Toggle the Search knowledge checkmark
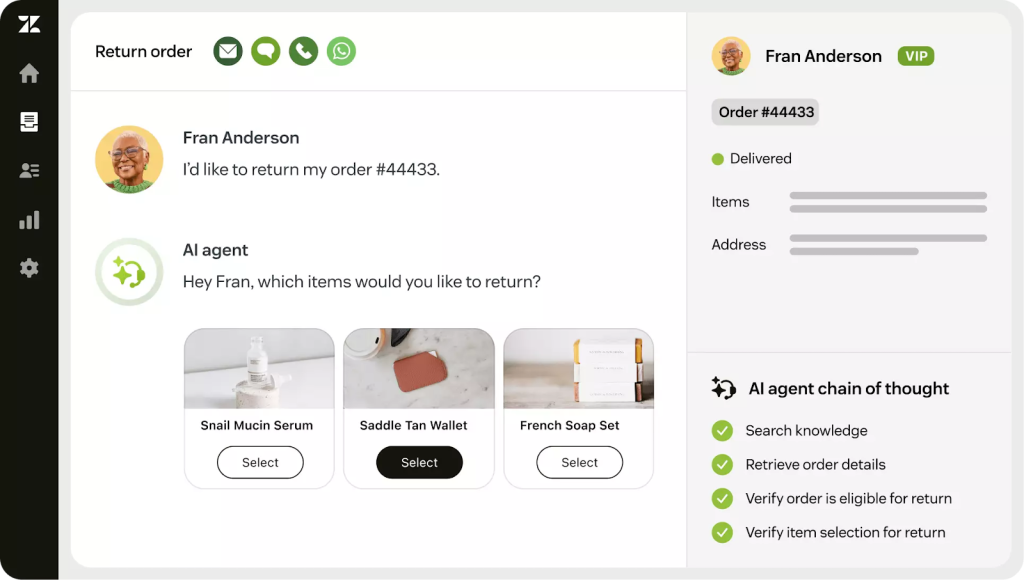Screen dimensions: 1024x580 point(723,430)
